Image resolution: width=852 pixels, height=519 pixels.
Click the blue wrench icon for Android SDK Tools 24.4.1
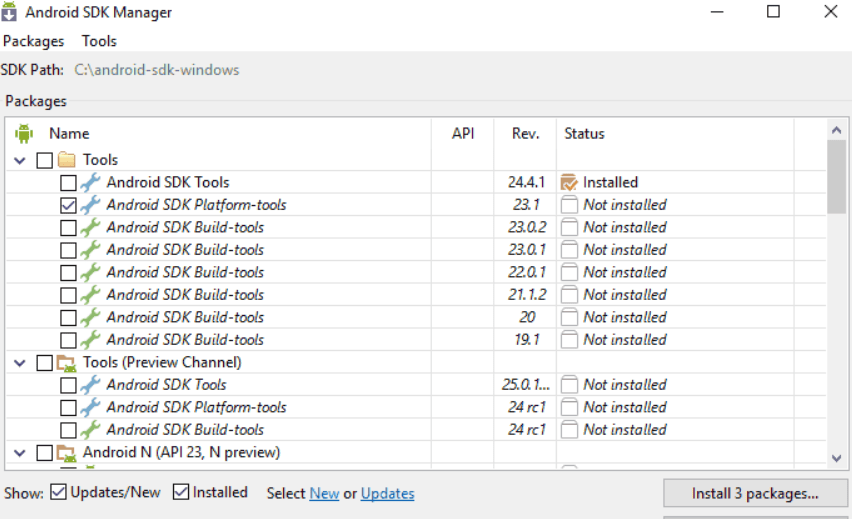click(x=90, y=182)
